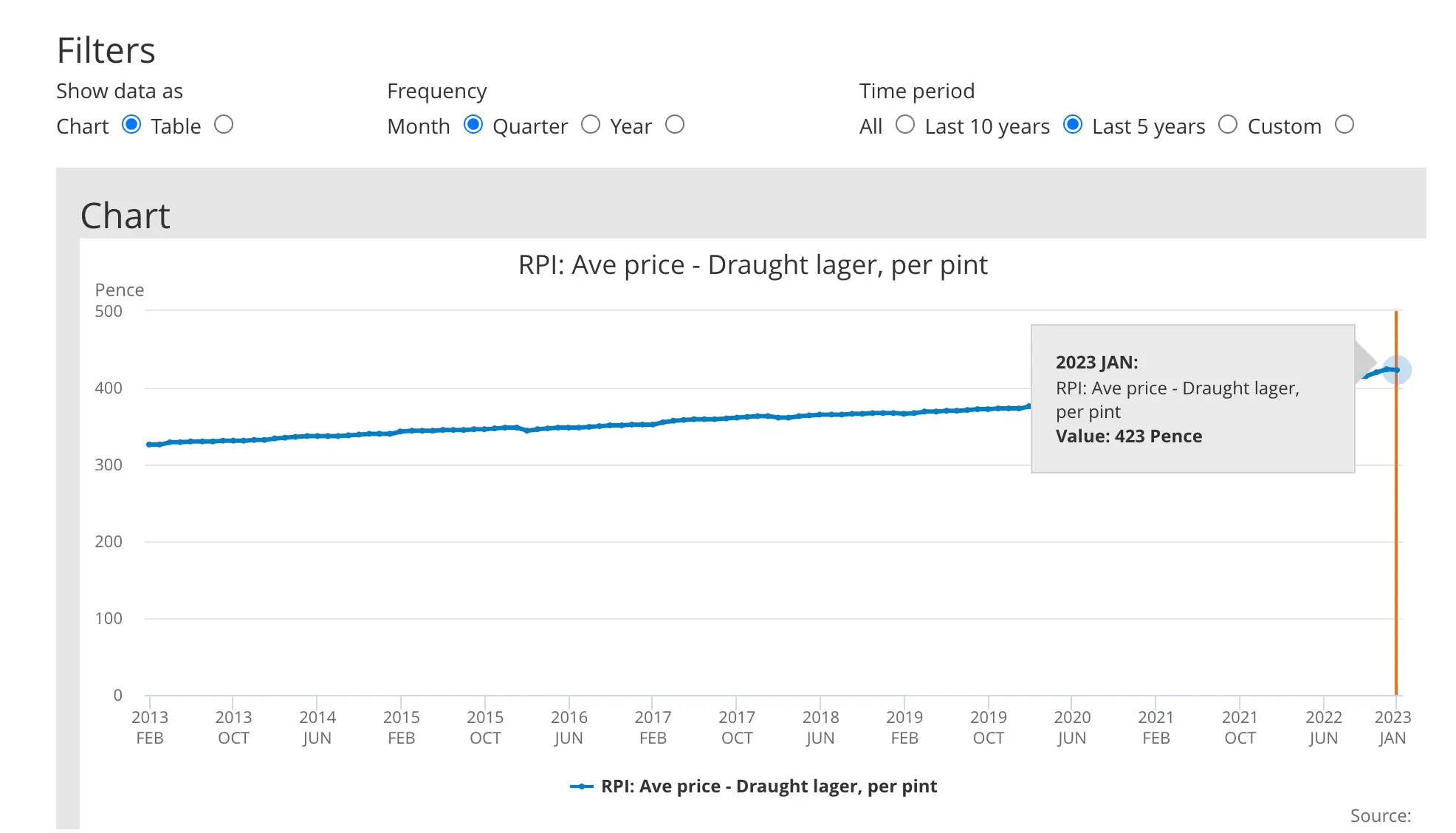Viewport: 1456px width, 833px height.
Task: Enable Month frequency
Action: (473, 126)
